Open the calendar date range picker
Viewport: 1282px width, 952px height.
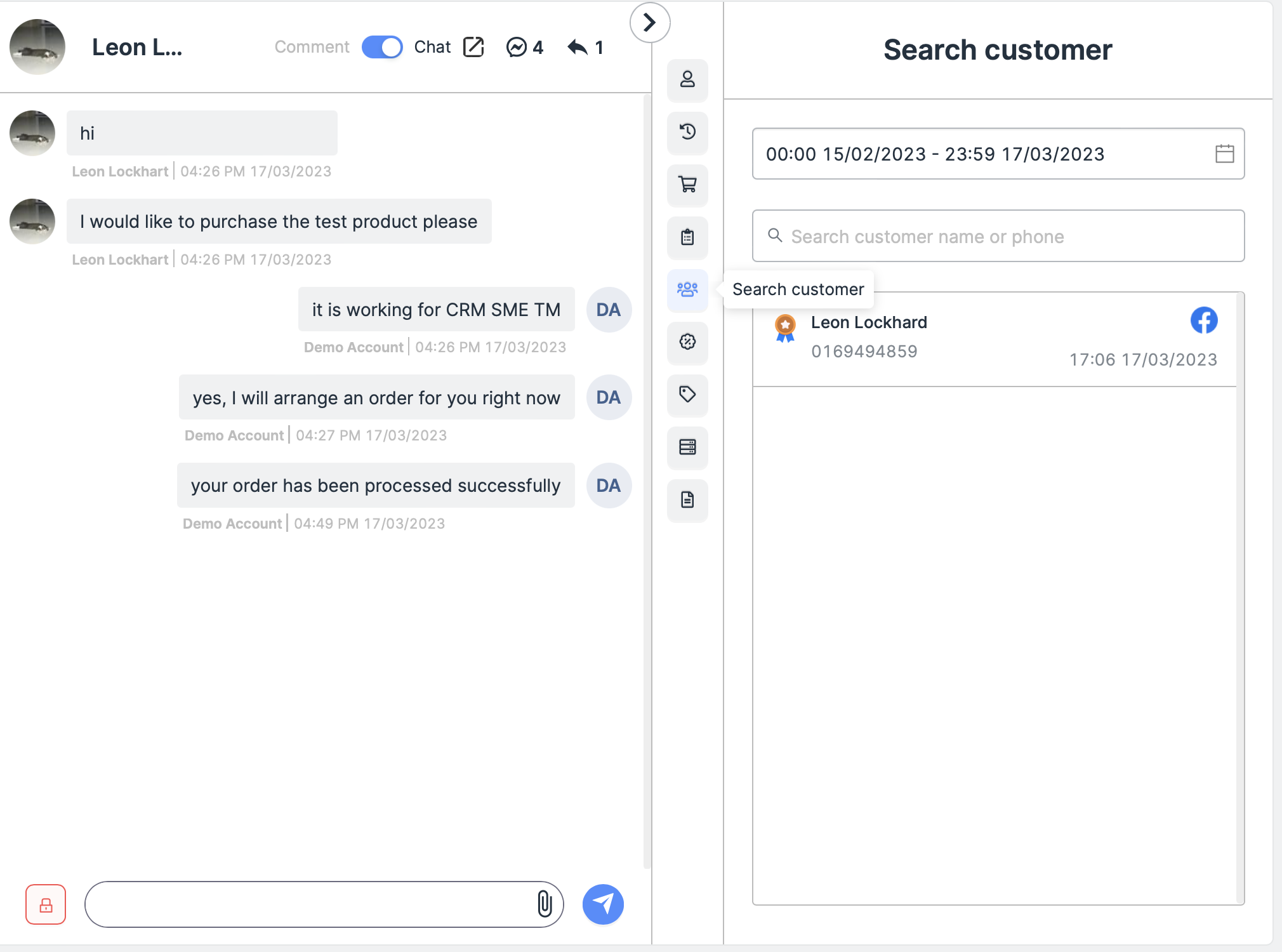pos(1224,154)
